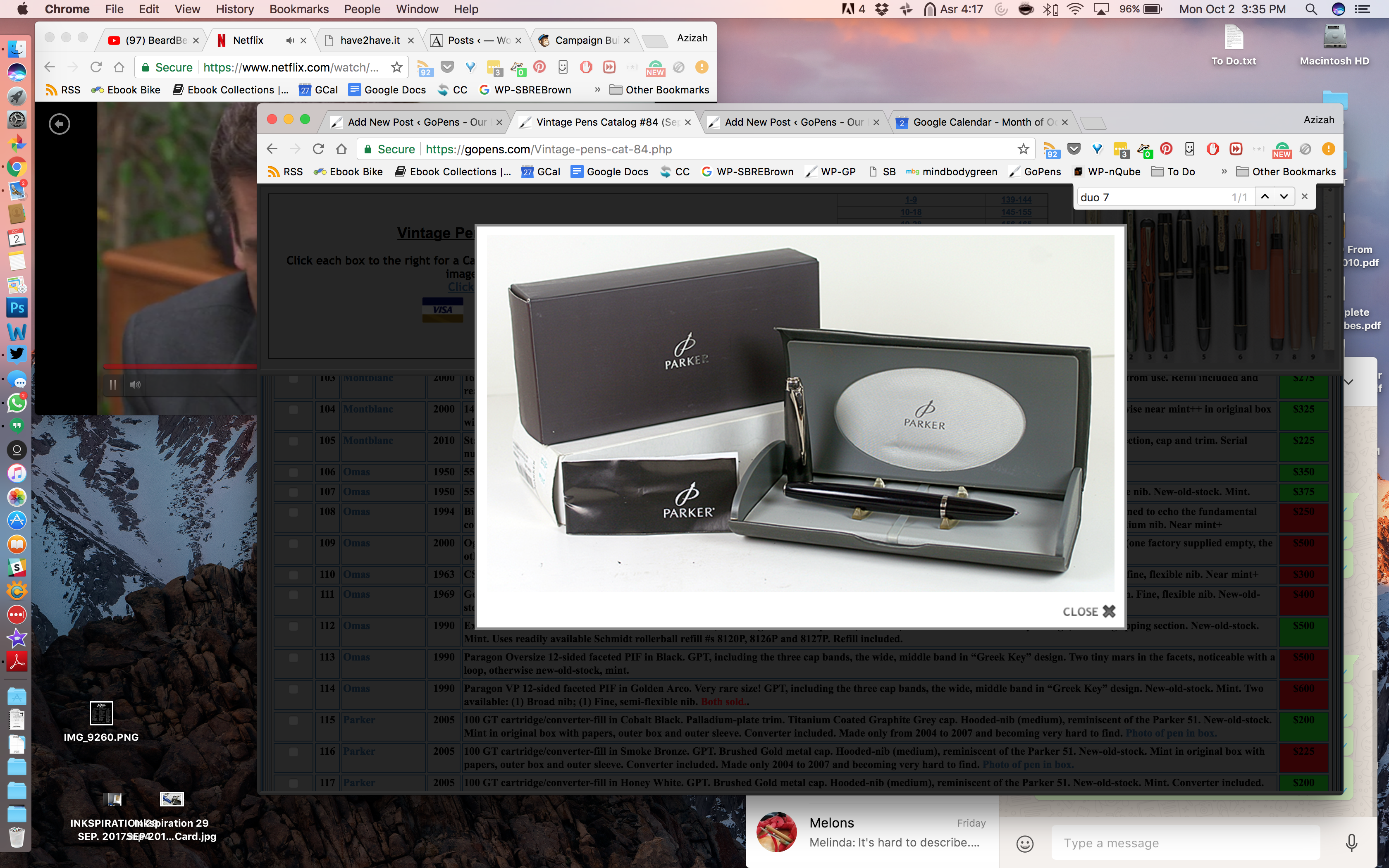Viewport: 1389px width, 868px height.
Task: Open Spotlight search in menu bar
Action: coord(1310,9)
